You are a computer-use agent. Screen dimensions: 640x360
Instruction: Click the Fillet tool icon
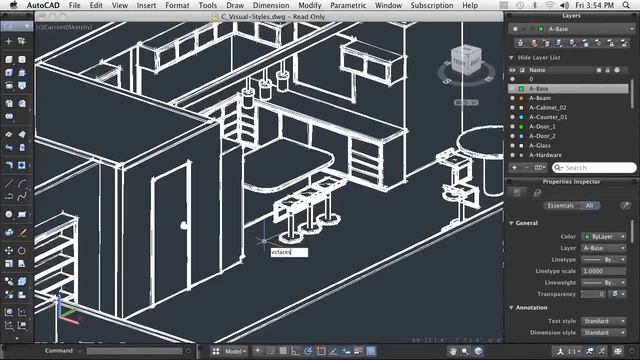click(x=9, y=165)
